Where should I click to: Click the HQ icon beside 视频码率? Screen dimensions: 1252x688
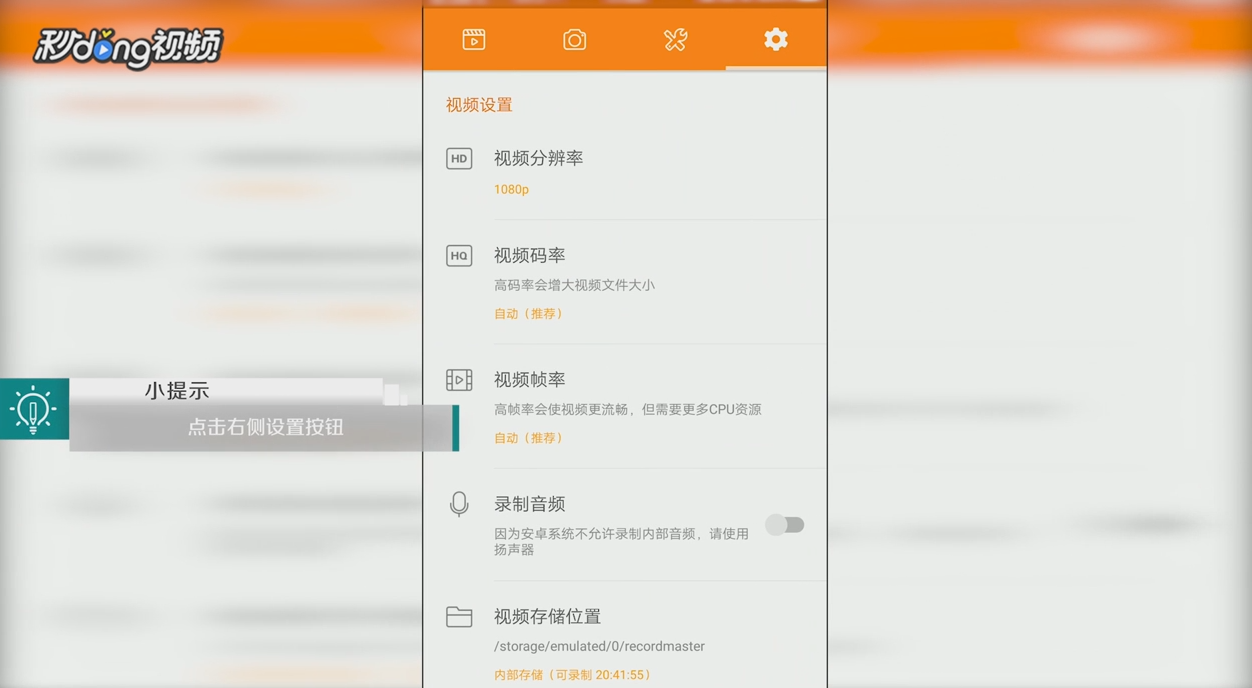coord(459,255)
